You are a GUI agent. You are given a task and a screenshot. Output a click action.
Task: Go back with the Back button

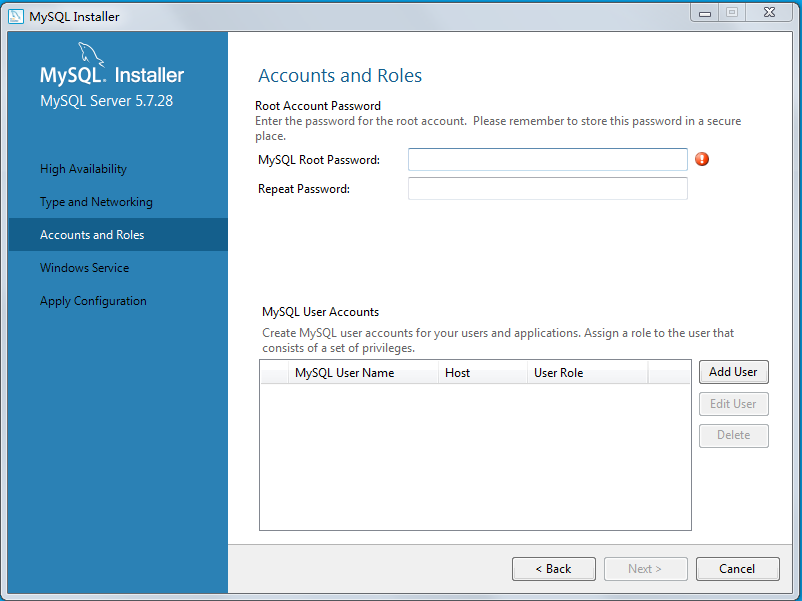(553, 569)
